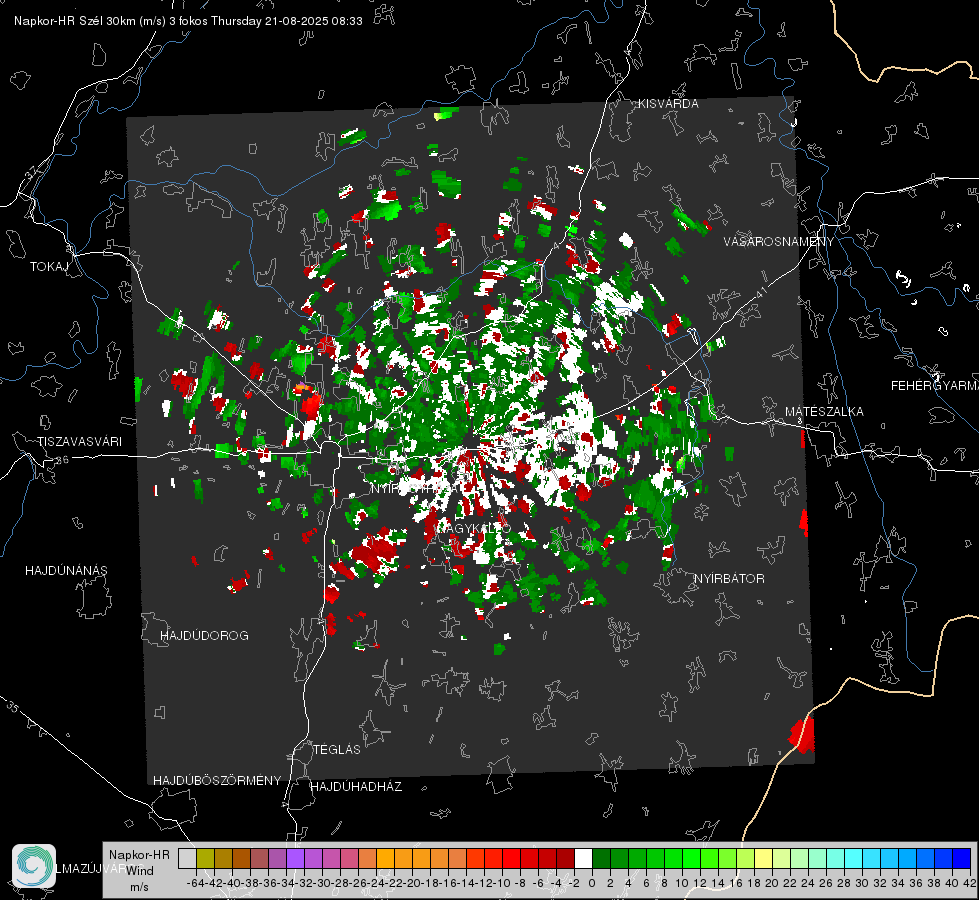
Task: Click the road number 41 marker
Action: 760,292
